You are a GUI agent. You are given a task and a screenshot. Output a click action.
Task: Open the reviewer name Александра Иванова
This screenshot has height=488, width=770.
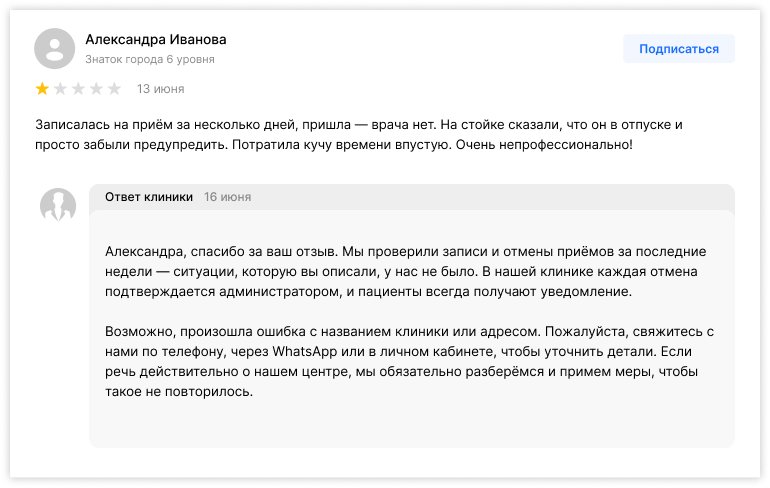coord(155,40)
